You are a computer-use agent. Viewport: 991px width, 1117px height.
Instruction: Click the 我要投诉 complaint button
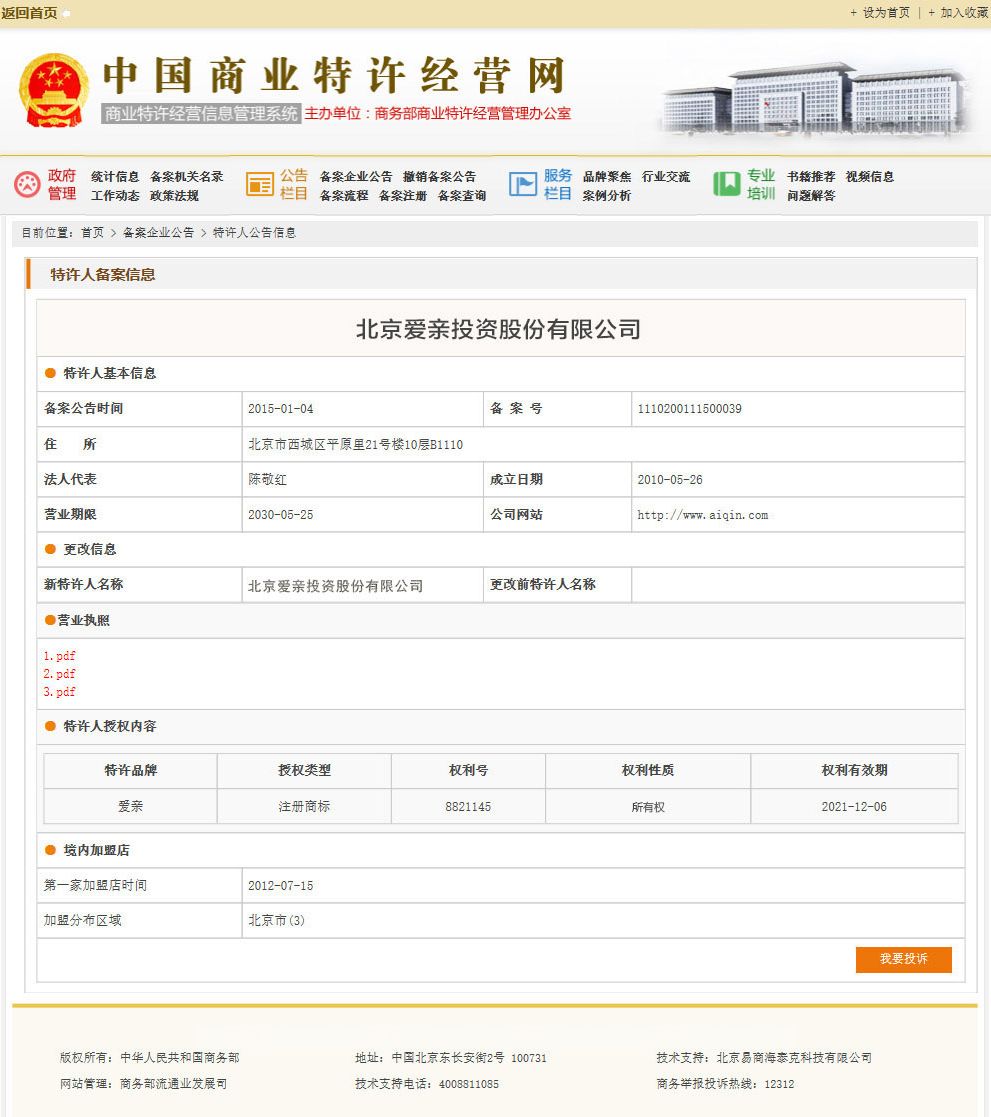(x=903, y=960)
